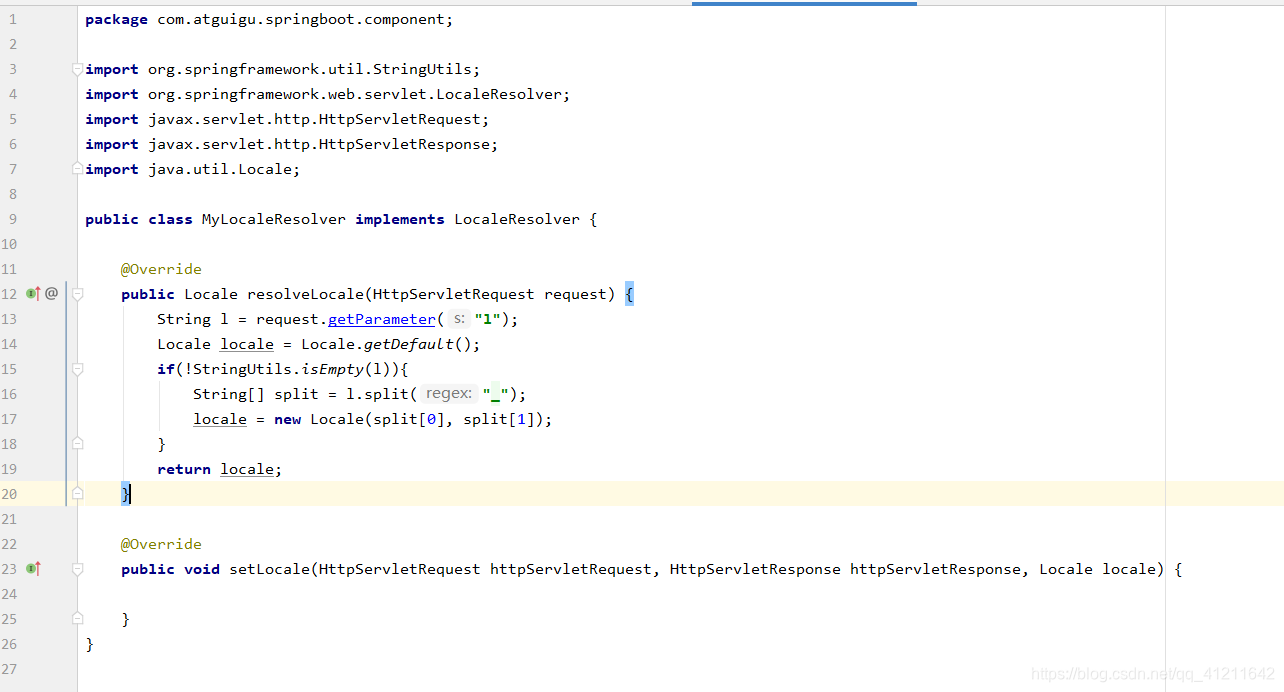Collapse the import block at line 3
The height and width of the screenshot is (692, 1284).
(x=77, y=69)
